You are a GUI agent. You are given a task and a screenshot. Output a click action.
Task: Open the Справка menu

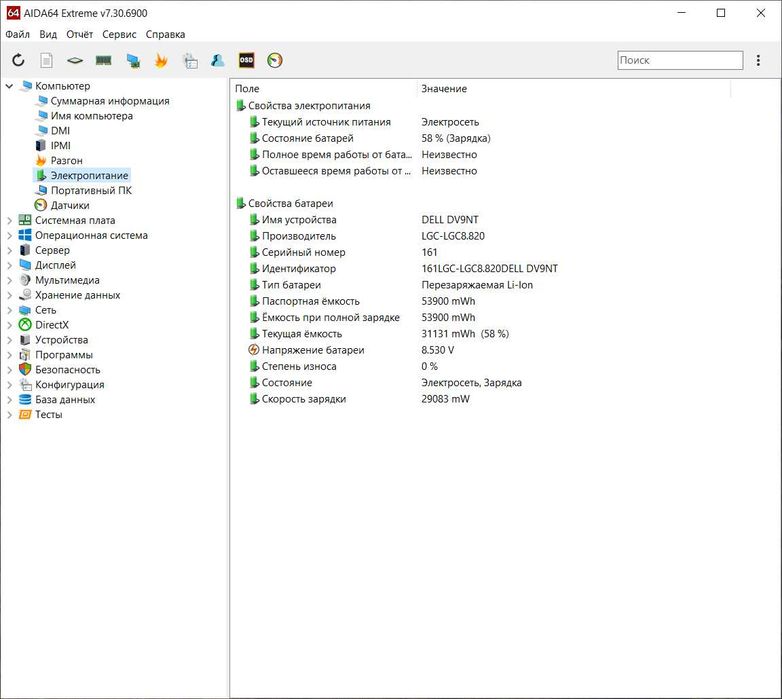[x=165, y=34]
